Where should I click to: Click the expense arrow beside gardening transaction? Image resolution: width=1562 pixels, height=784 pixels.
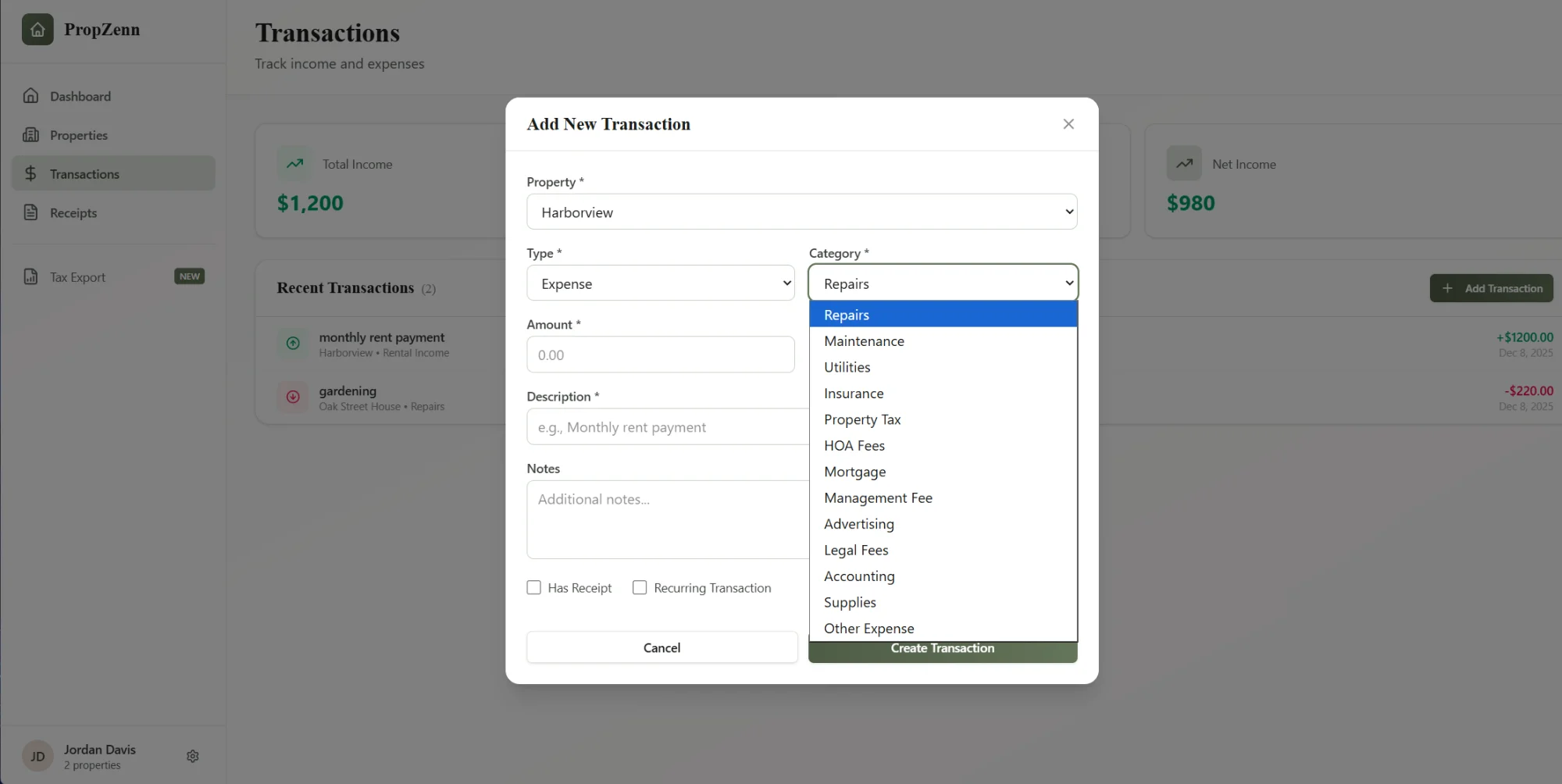tap(292, 397)
